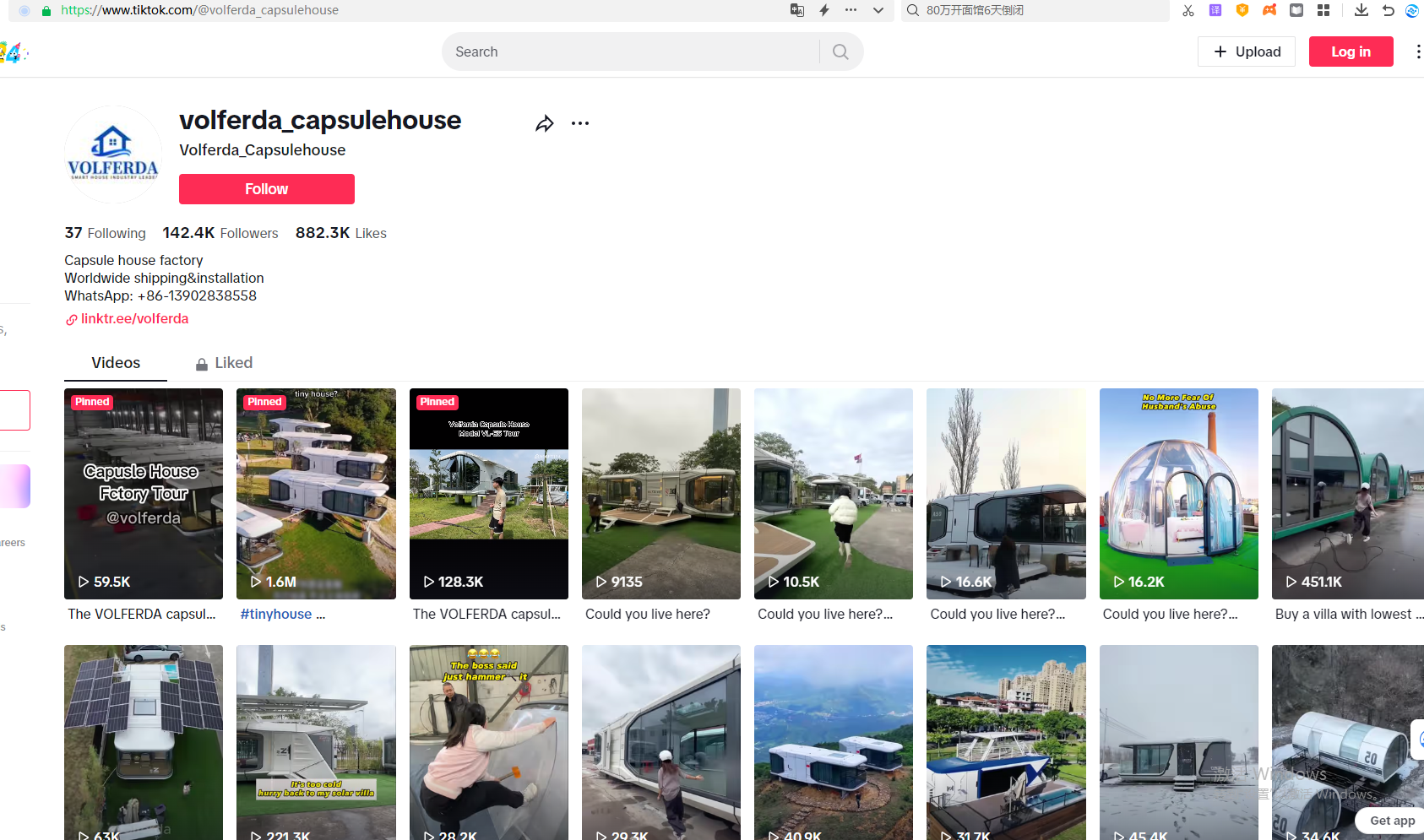Open the bubble dome video with 16.2K views
The height and width of the screenshot is (840, 1424).
coord(1179,494)
